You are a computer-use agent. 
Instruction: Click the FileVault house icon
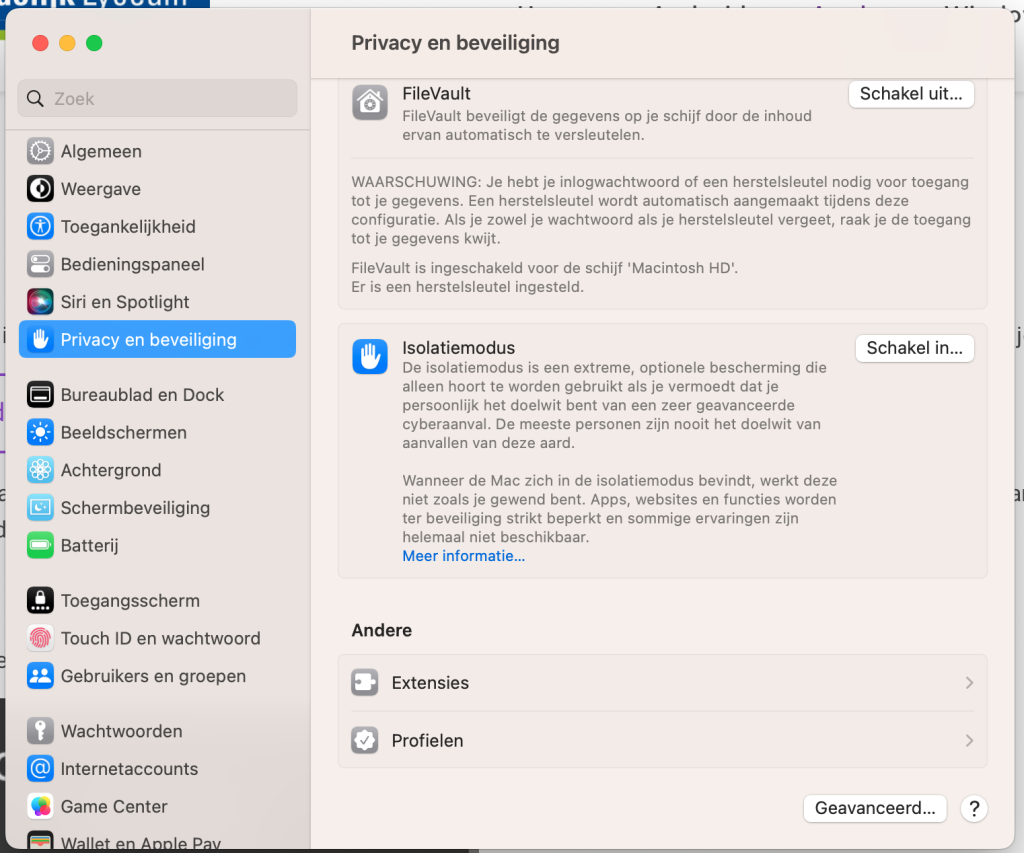click(x=370, y=102)
